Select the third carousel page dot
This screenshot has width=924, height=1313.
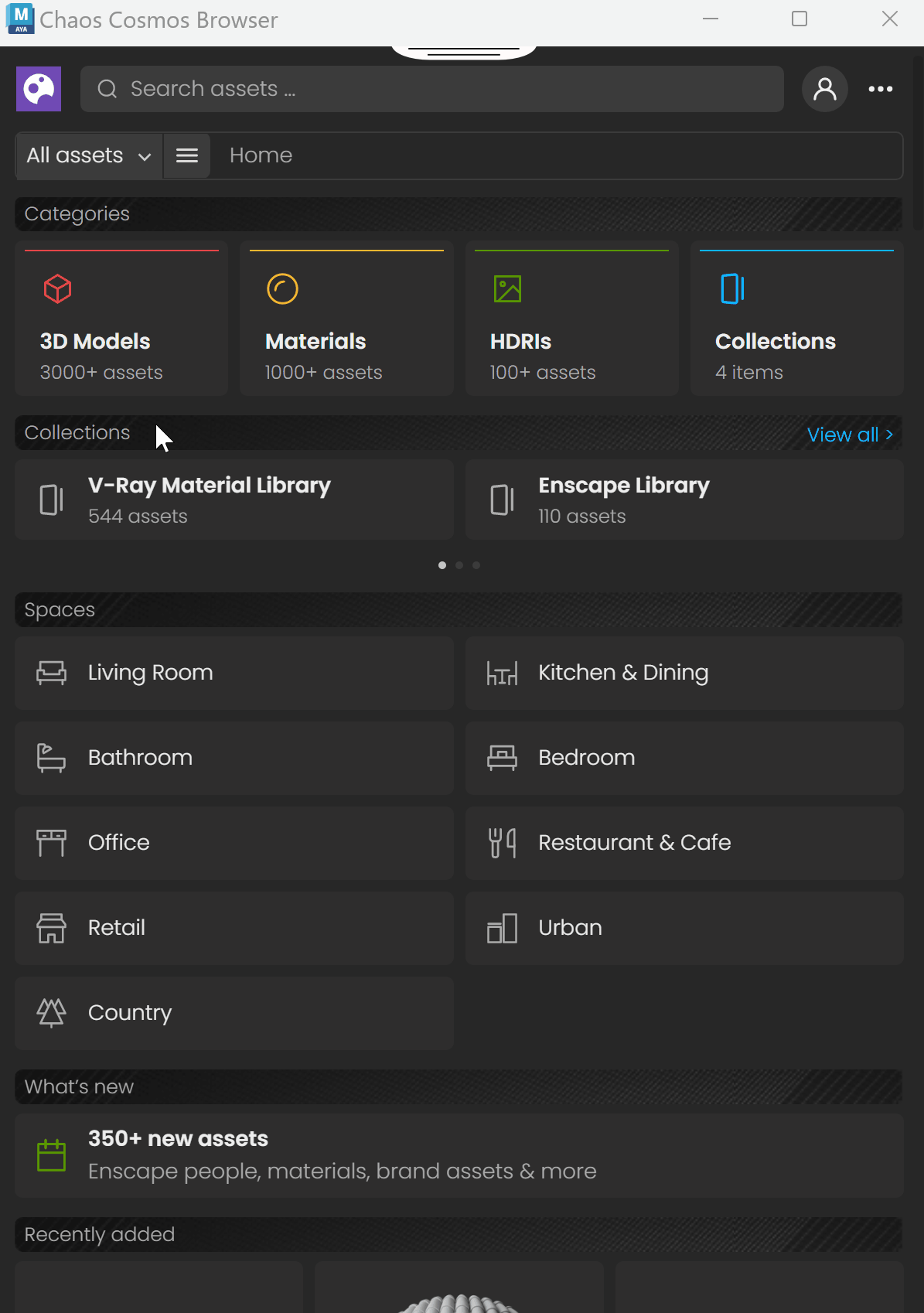pos(476,565)
